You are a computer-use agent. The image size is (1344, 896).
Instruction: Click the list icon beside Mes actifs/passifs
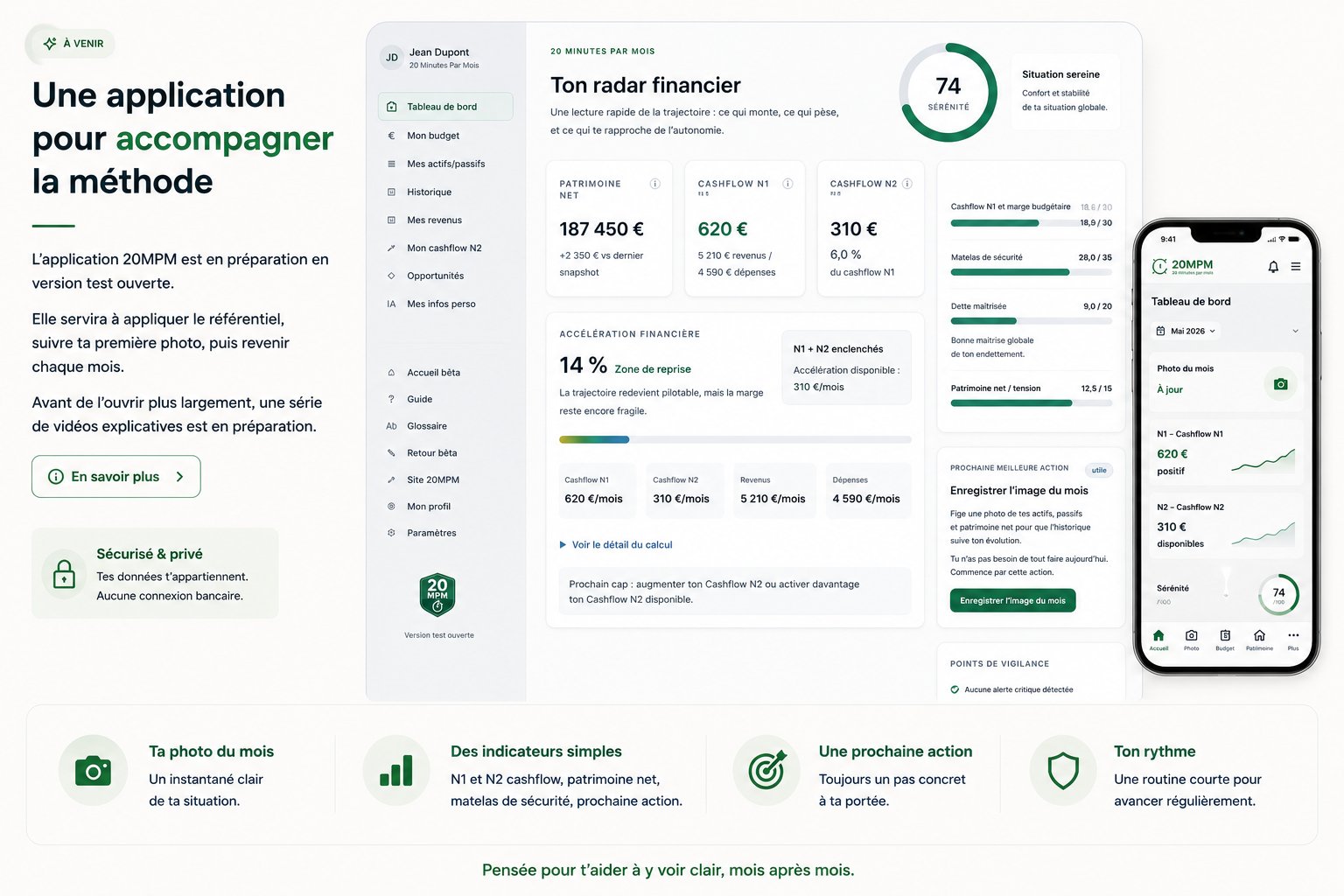391,164
